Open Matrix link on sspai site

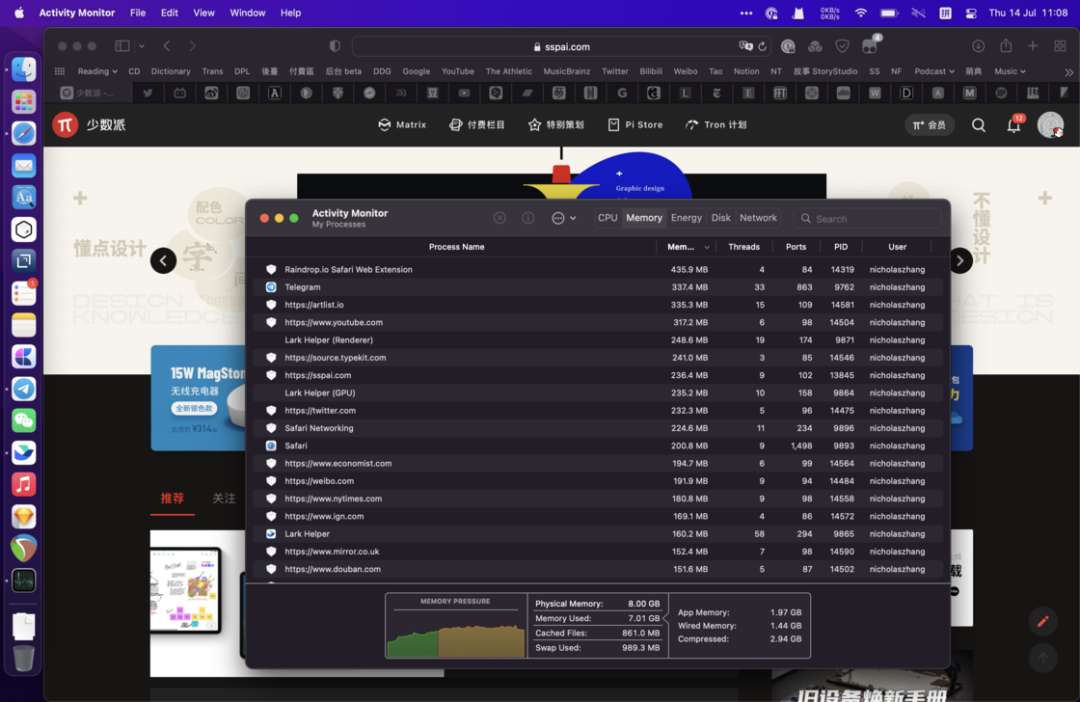pos(402,125)
